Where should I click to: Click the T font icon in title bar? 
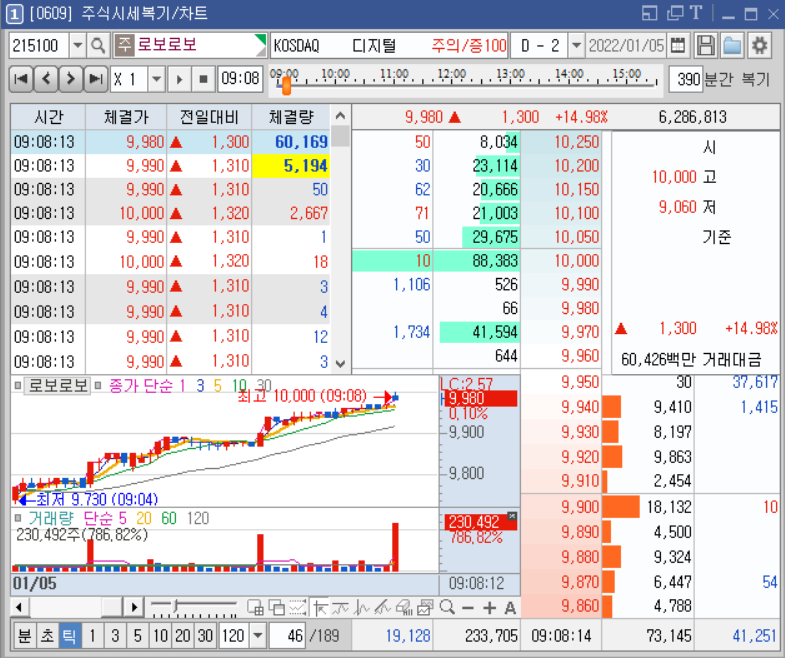(x=696, y=14)
